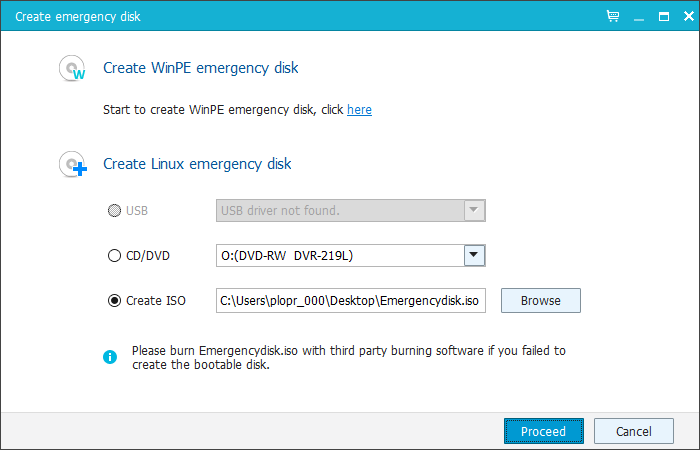Open the DVD-RW drive dropdown arrow
The width and height of the screenshot is (700, 450).
pyautogui.click(x=474, y=255)
